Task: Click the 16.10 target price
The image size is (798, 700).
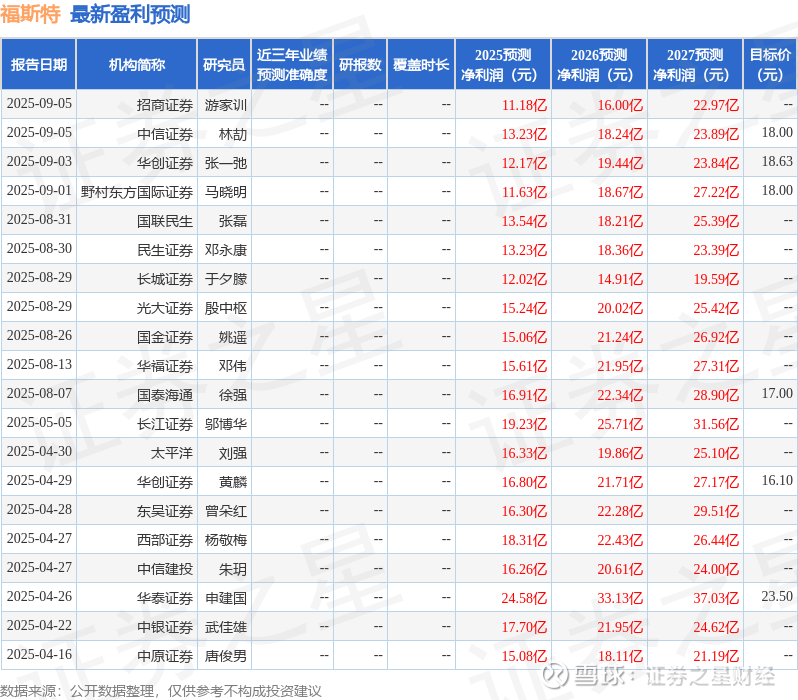Action: 777,481
